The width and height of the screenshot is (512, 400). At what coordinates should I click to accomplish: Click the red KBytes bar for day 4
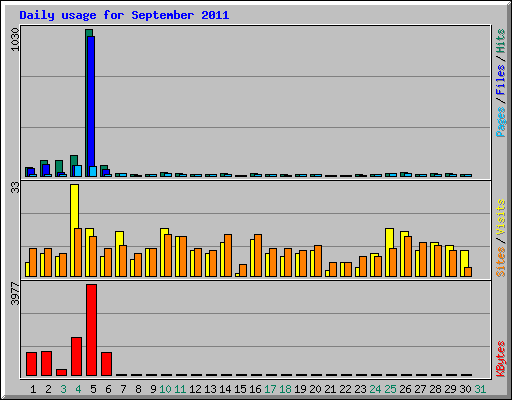[x=76, y=357]
